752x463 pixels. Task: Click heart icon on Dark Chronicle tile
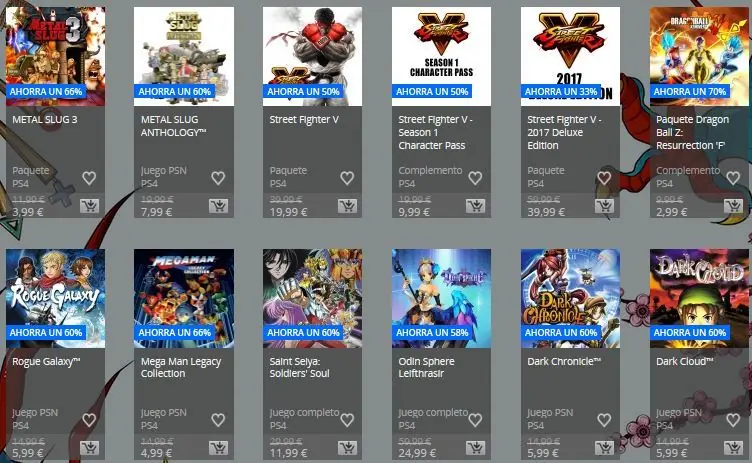click(x=604, y=420)
